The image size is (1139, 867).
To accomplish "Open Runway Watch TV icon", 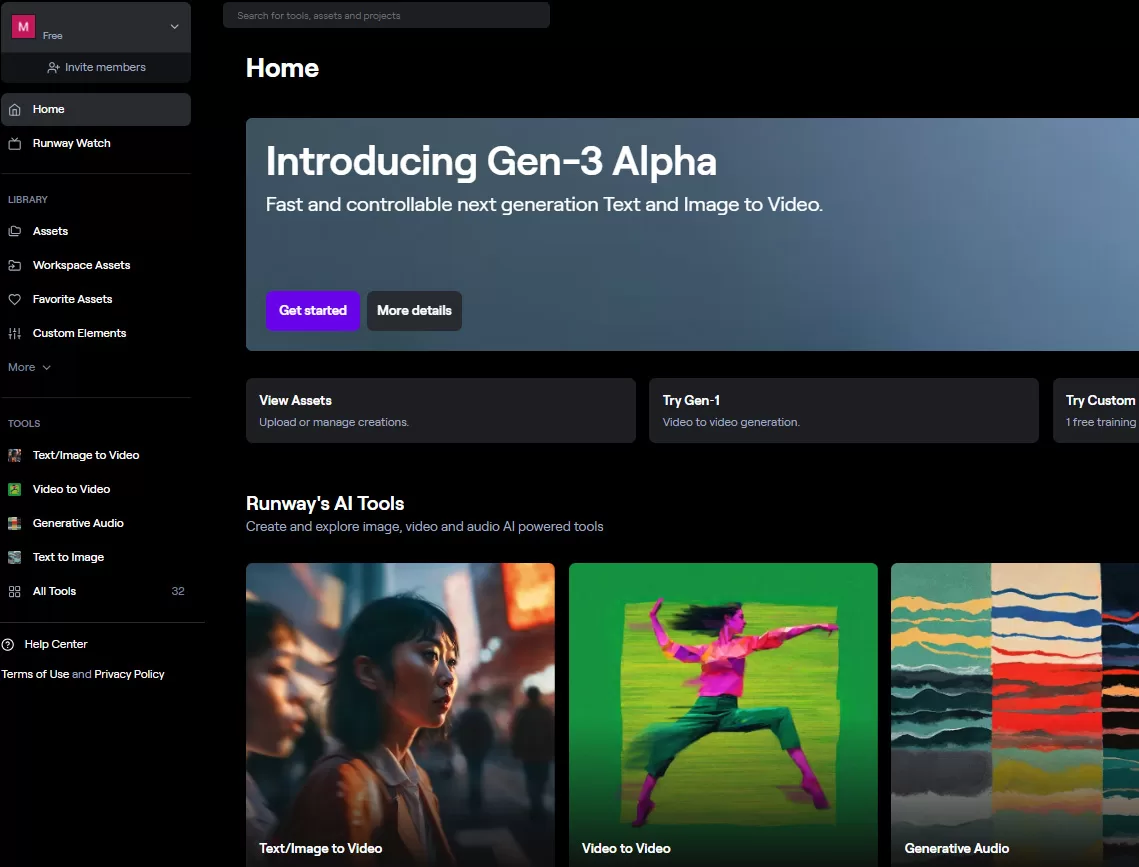I will click(x=15, y=144).
